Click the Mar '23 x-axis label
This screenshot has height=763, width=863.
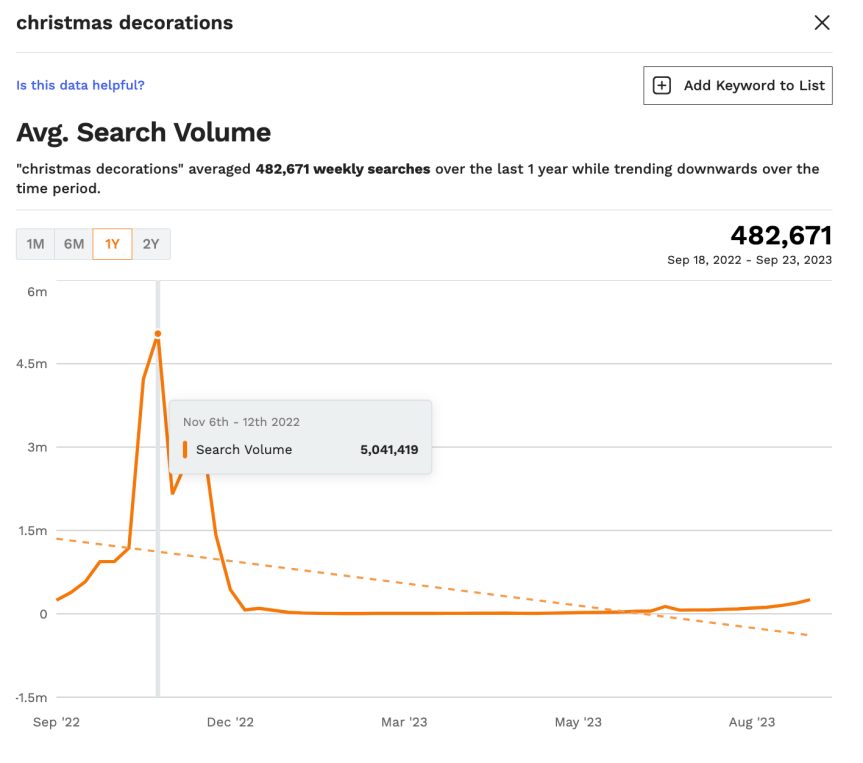tap(405, 722)
